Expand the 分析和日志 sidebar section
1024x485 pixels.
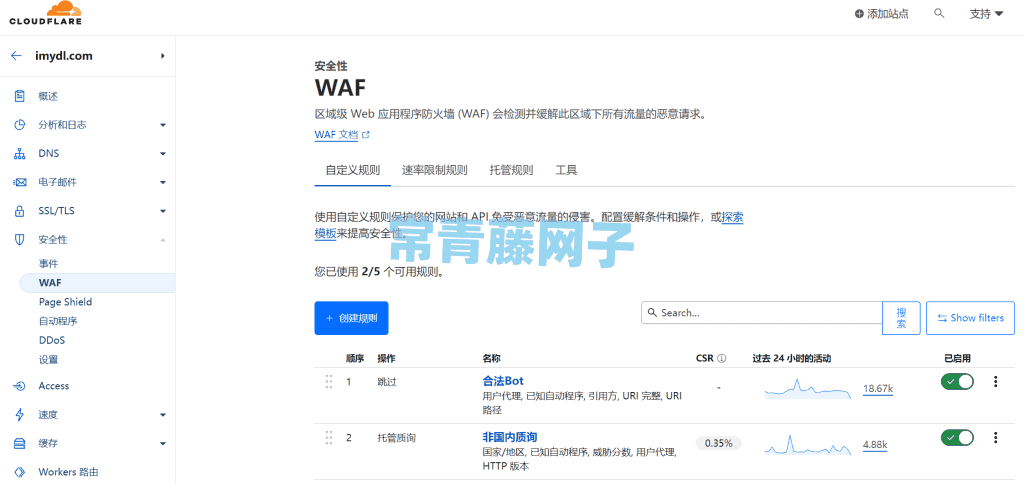[163, 125]
